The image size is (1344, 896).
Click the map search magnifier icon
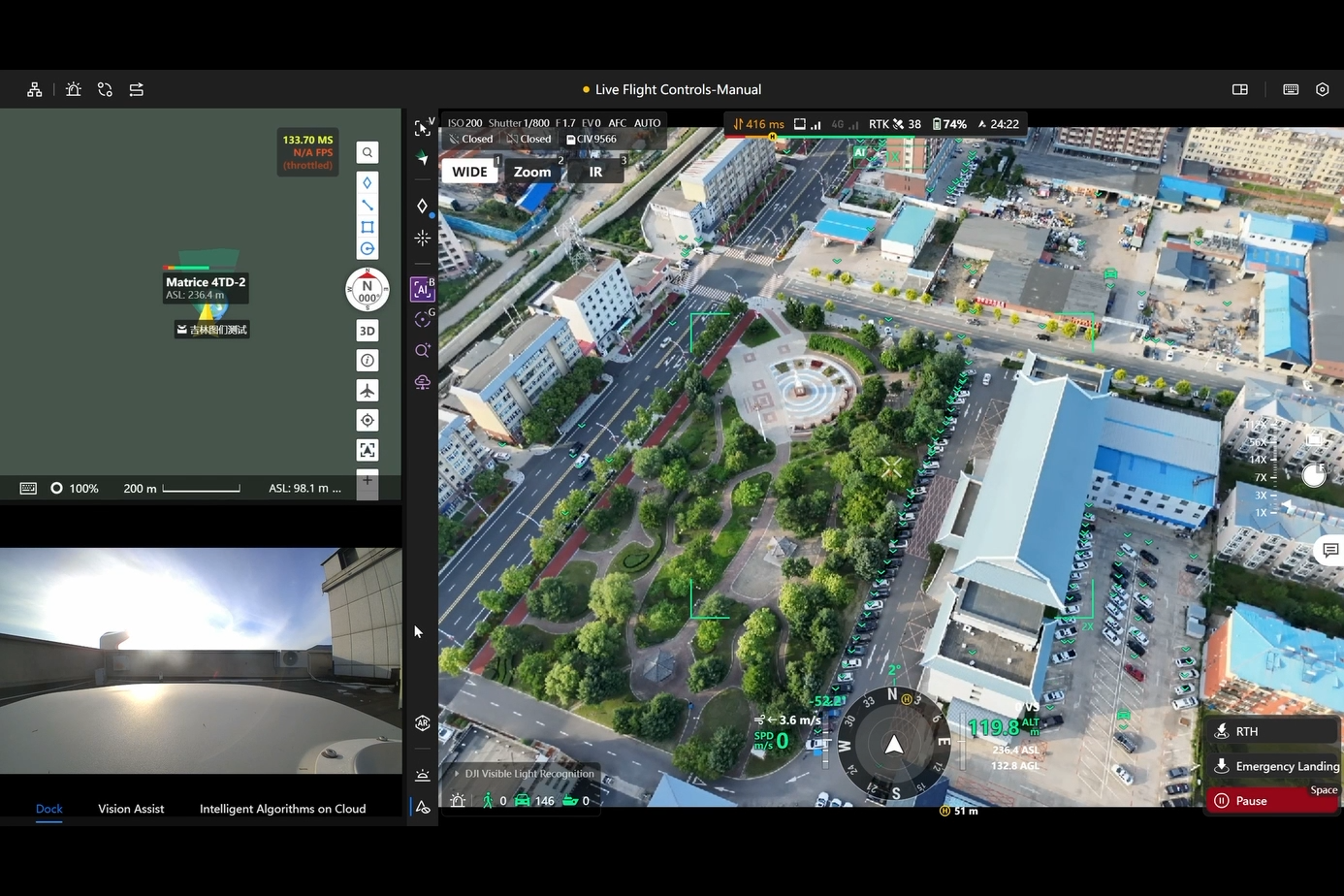(368, 152)
